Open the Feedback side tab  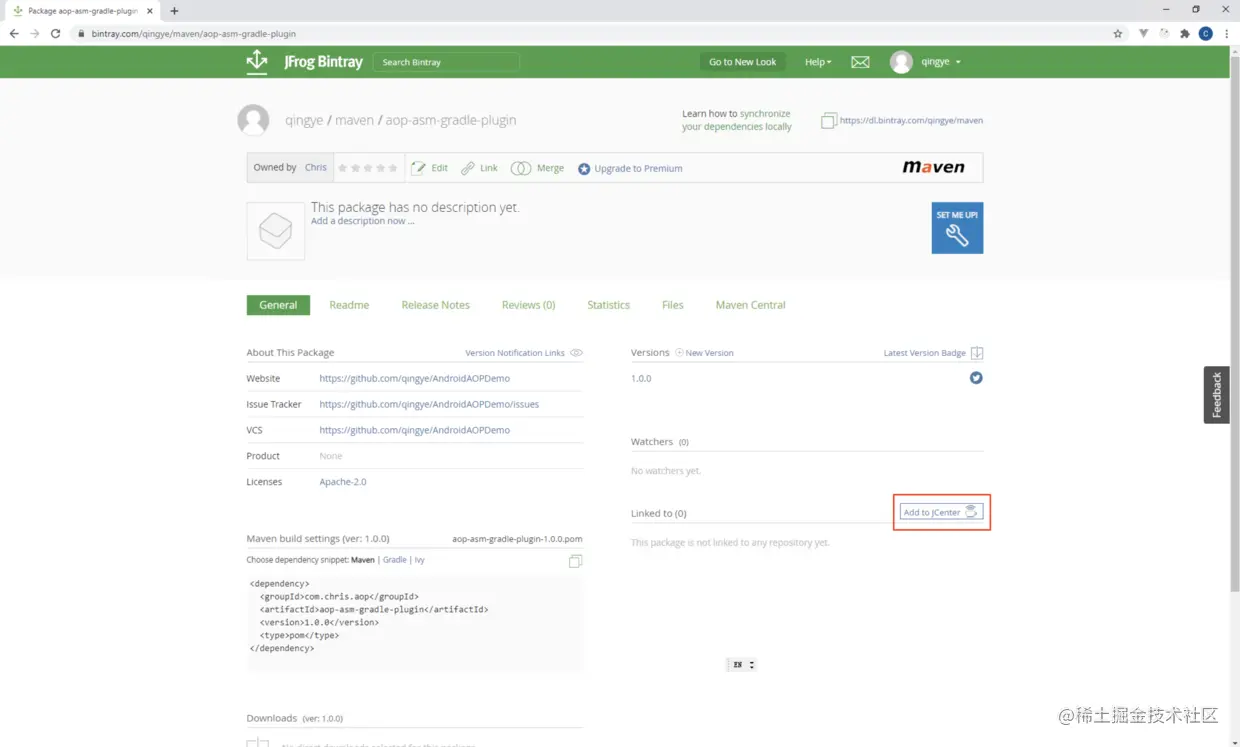pos(1217,394)
